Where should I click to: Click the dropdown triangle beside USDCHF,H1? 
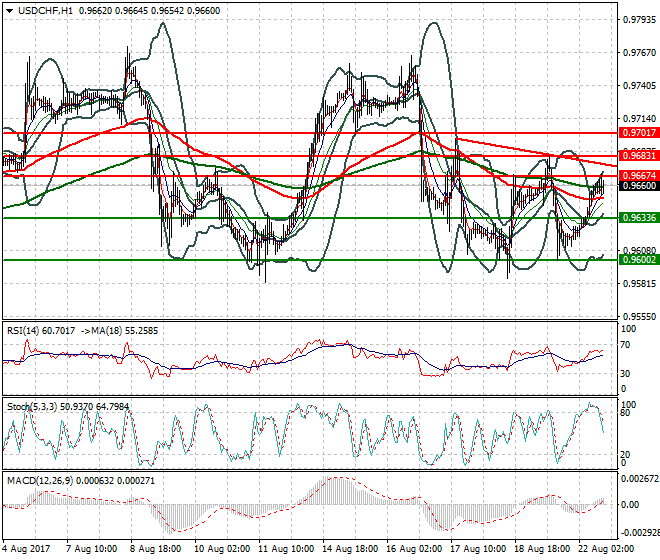click(9, 10)
